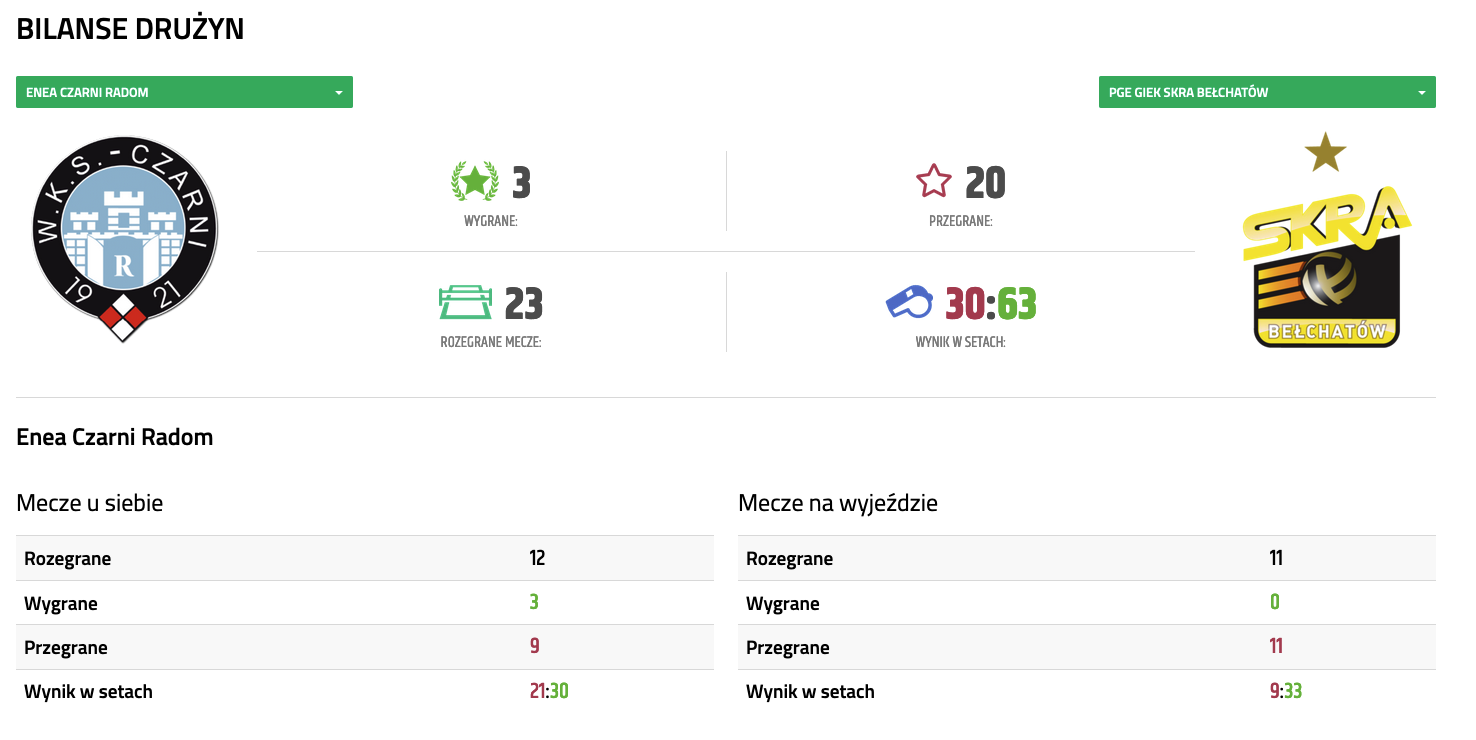Click the home sets result 21:30

[x=549, y=691]
